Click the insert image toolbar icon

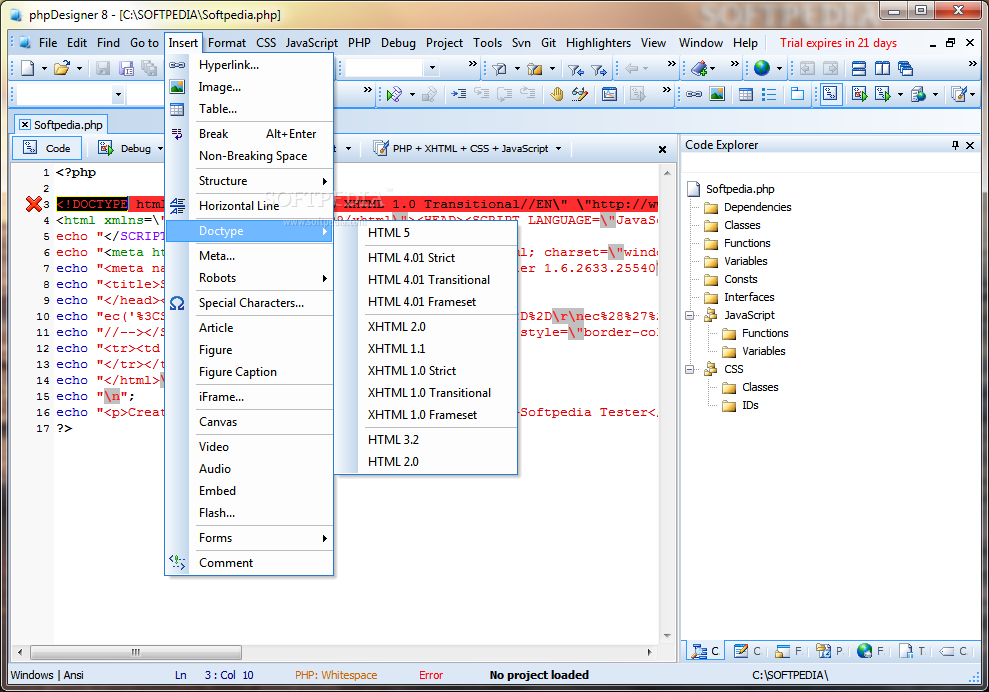[x=717, y=95]
